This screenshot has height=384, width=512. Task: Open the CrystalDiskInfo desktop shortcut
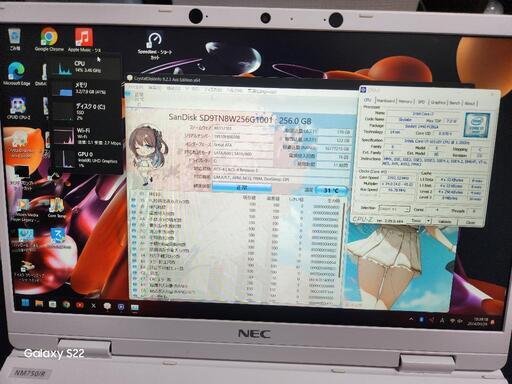click(21, 145)
